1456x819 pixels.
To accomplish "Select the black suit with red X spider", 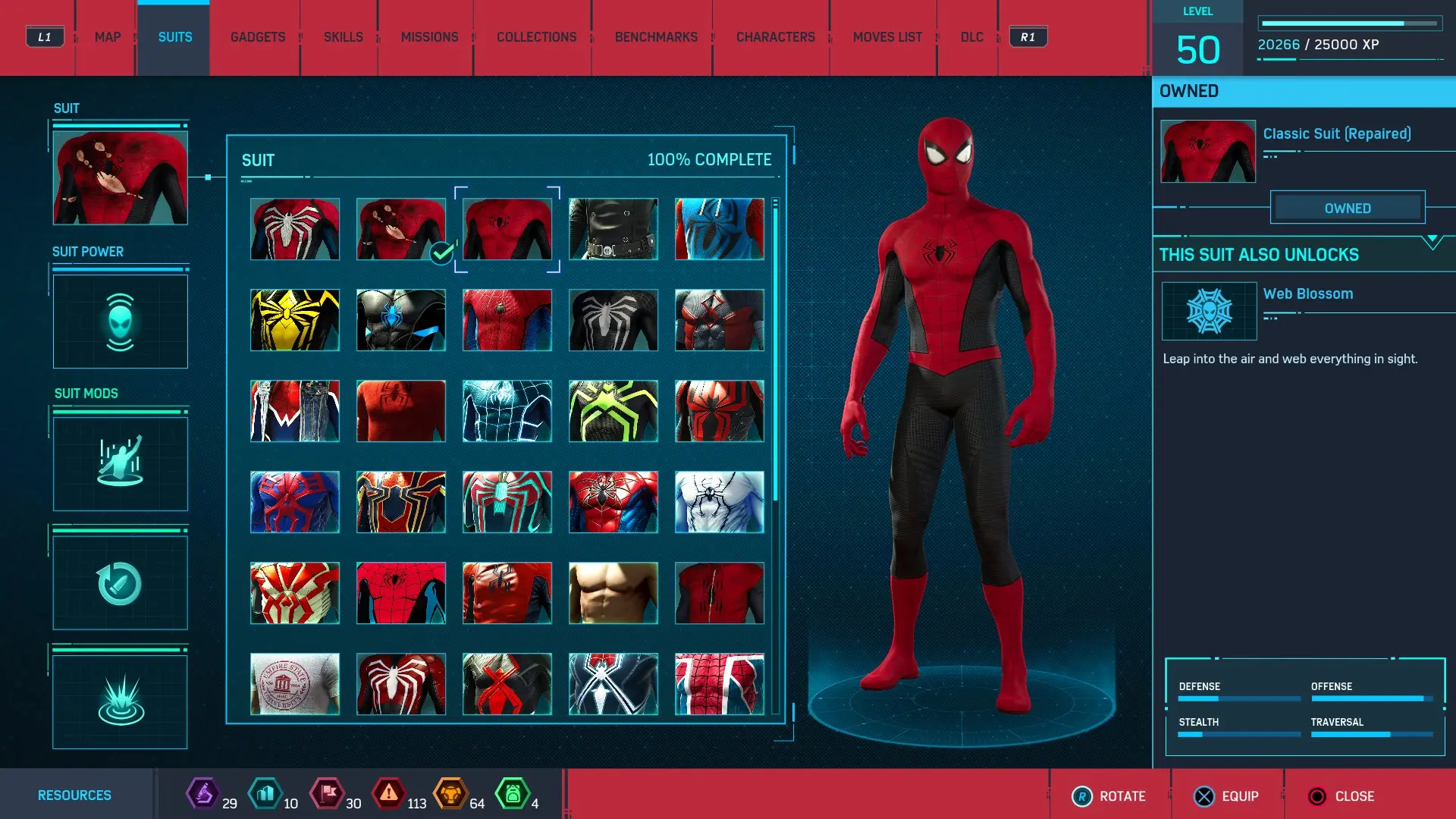I will tap(507, 684).
